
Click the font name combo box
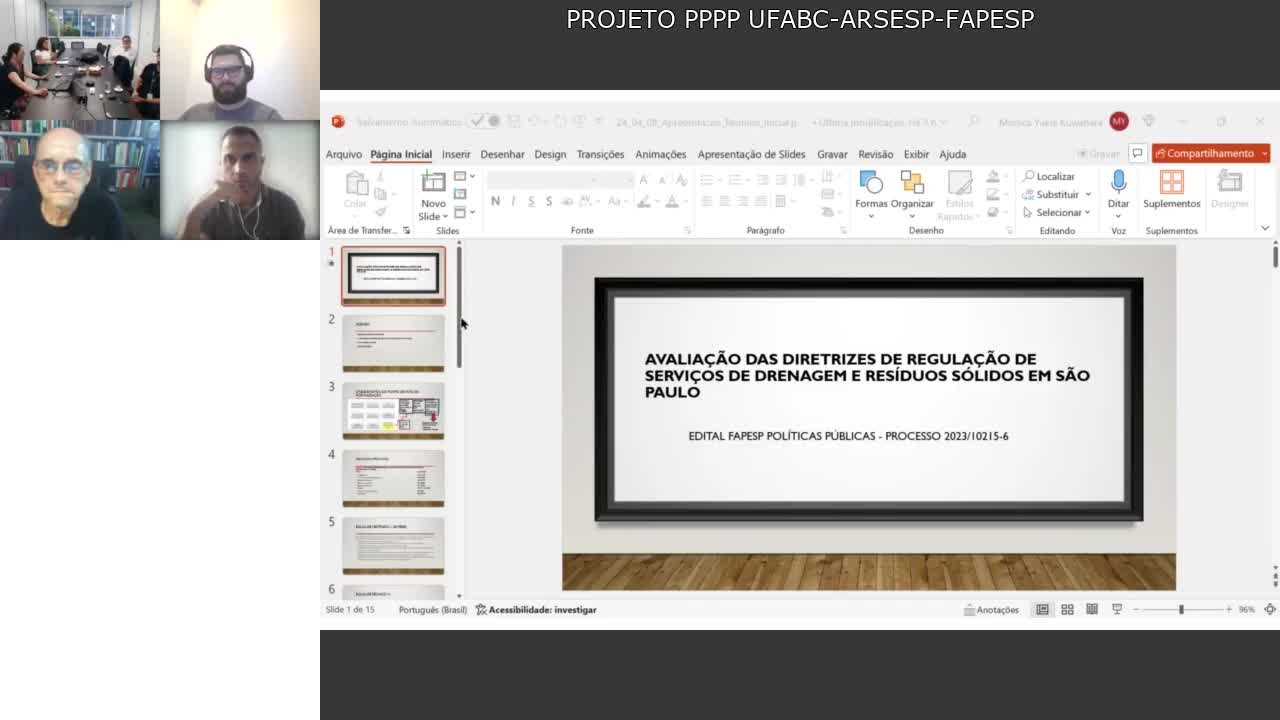pos(544,179)
